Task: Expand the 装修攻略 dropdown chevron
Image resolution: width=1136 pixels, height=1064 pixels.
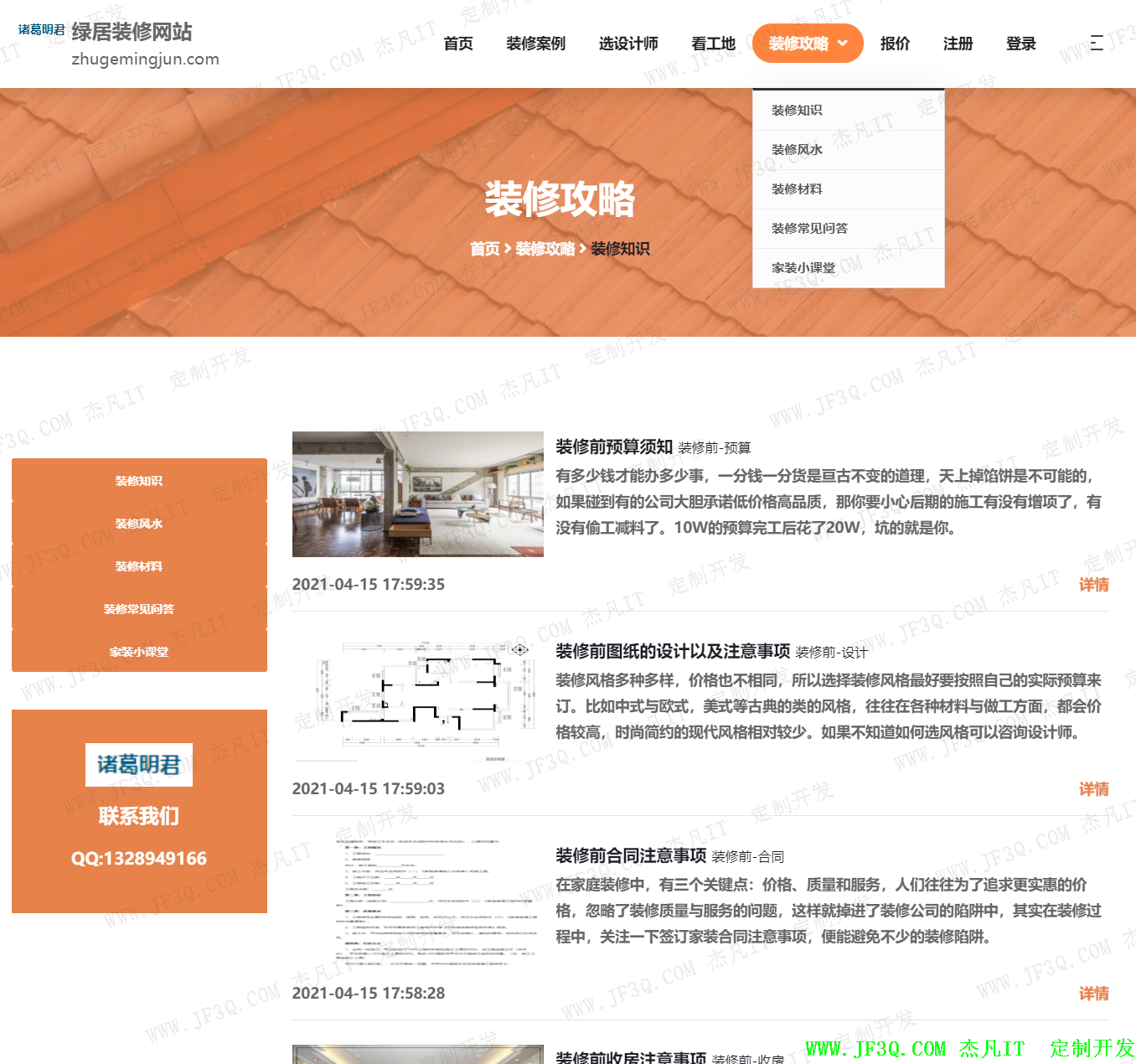Action: [843, 43]
